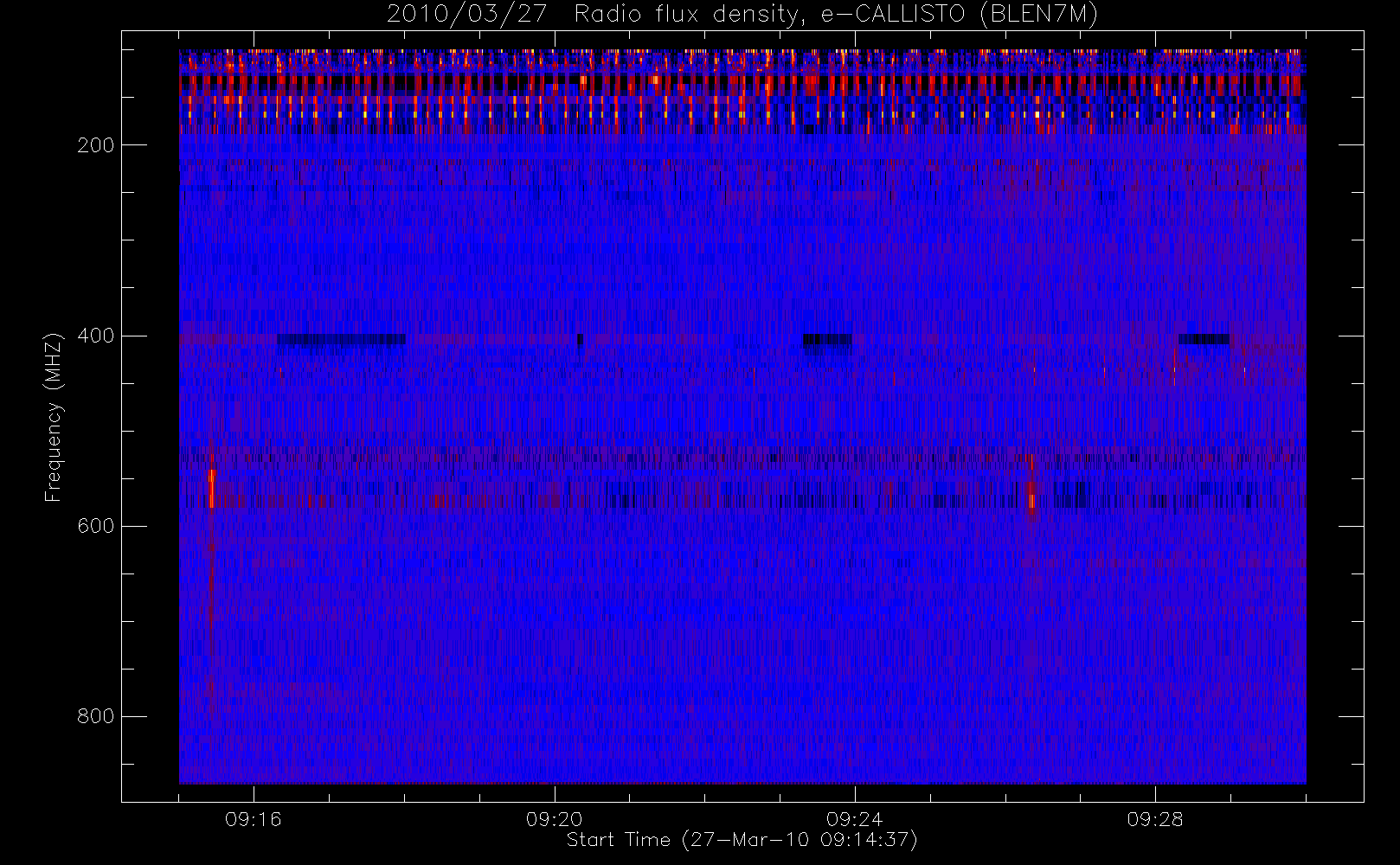
Task: Click the 400 frequency tick label
Action: click(96, 336)
